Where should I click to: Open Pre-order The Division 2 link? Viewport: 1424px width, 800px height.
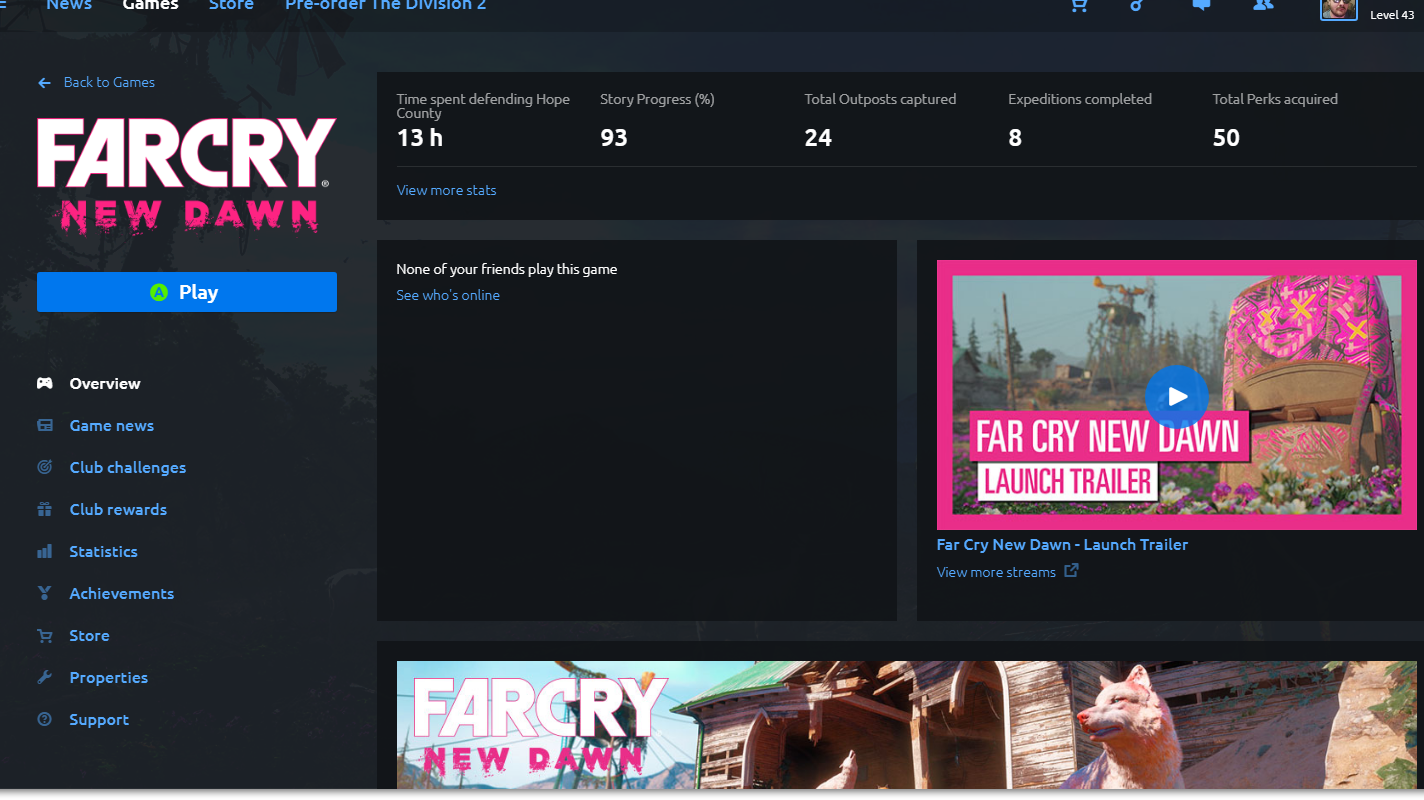[386, 5]
